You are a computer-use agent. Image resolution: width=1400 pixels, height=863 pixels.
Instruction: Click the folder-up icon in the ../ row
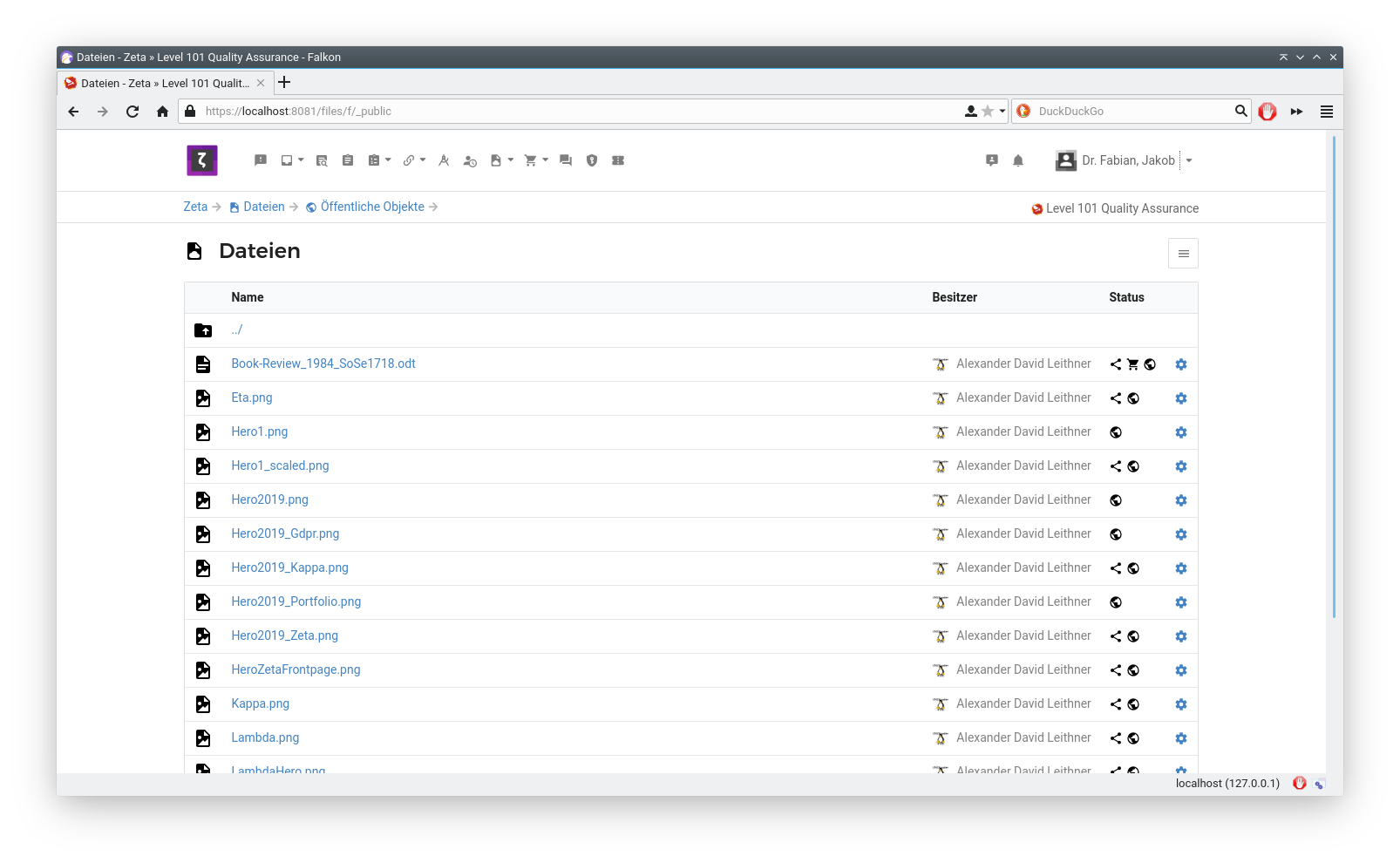point(203,330)
